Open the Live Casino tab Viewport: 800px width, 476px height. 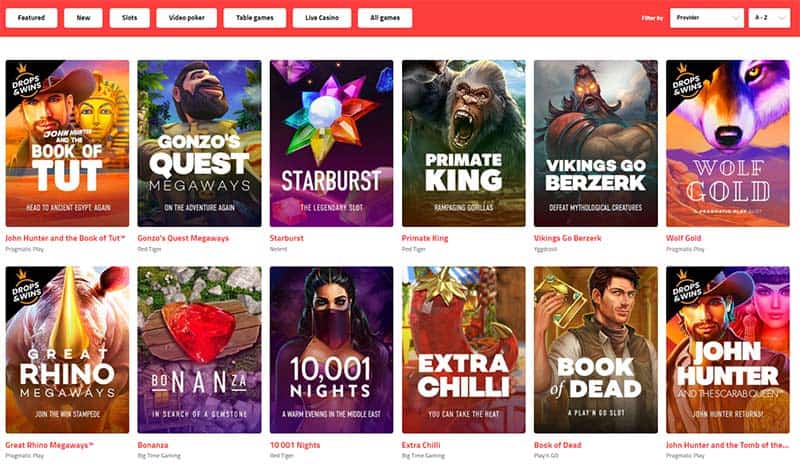(x=322, y=18)
